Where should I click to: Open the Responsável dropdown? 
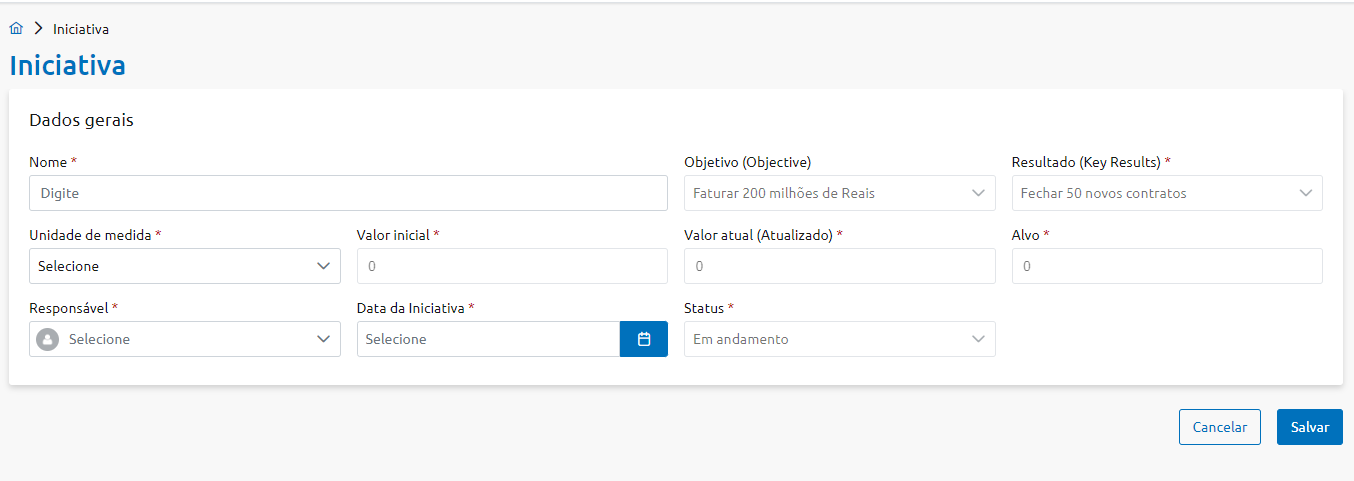pyautogui.click(x=184, y=339)
